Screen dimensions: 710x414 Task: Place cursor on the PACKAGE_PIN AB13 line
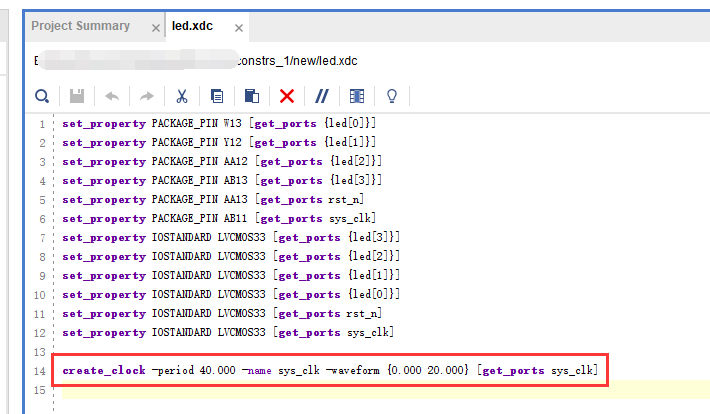click(222, 180)
